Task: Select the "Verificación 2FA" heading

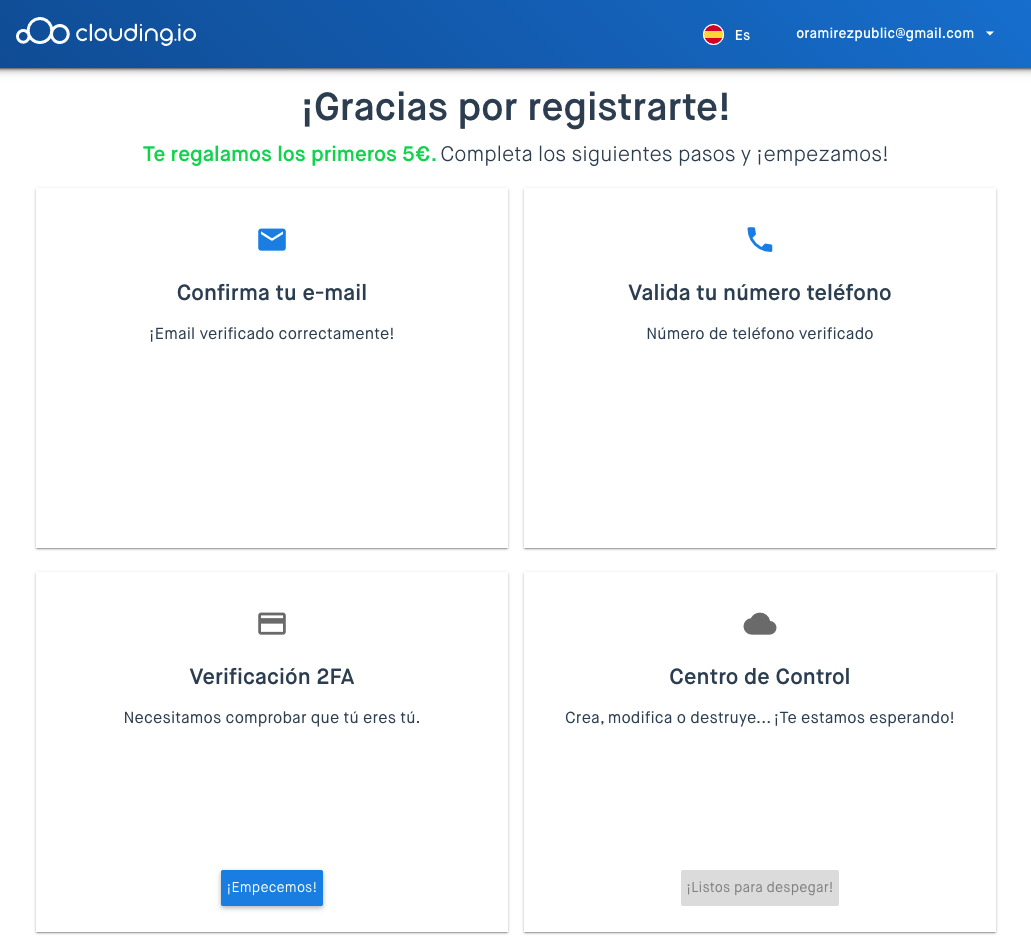Action: point(272,677)
